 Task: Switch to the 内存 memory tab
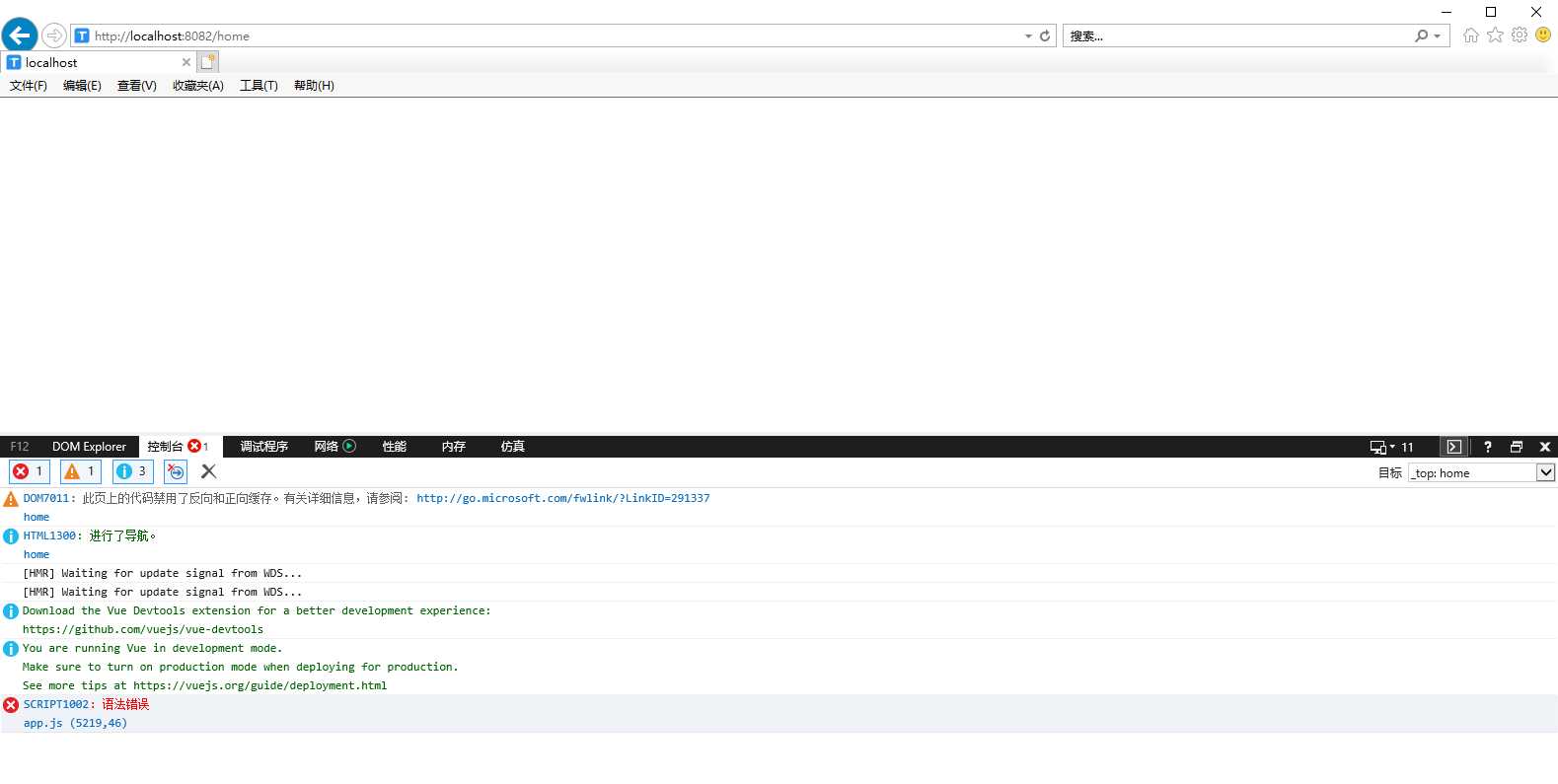(453, 447)
